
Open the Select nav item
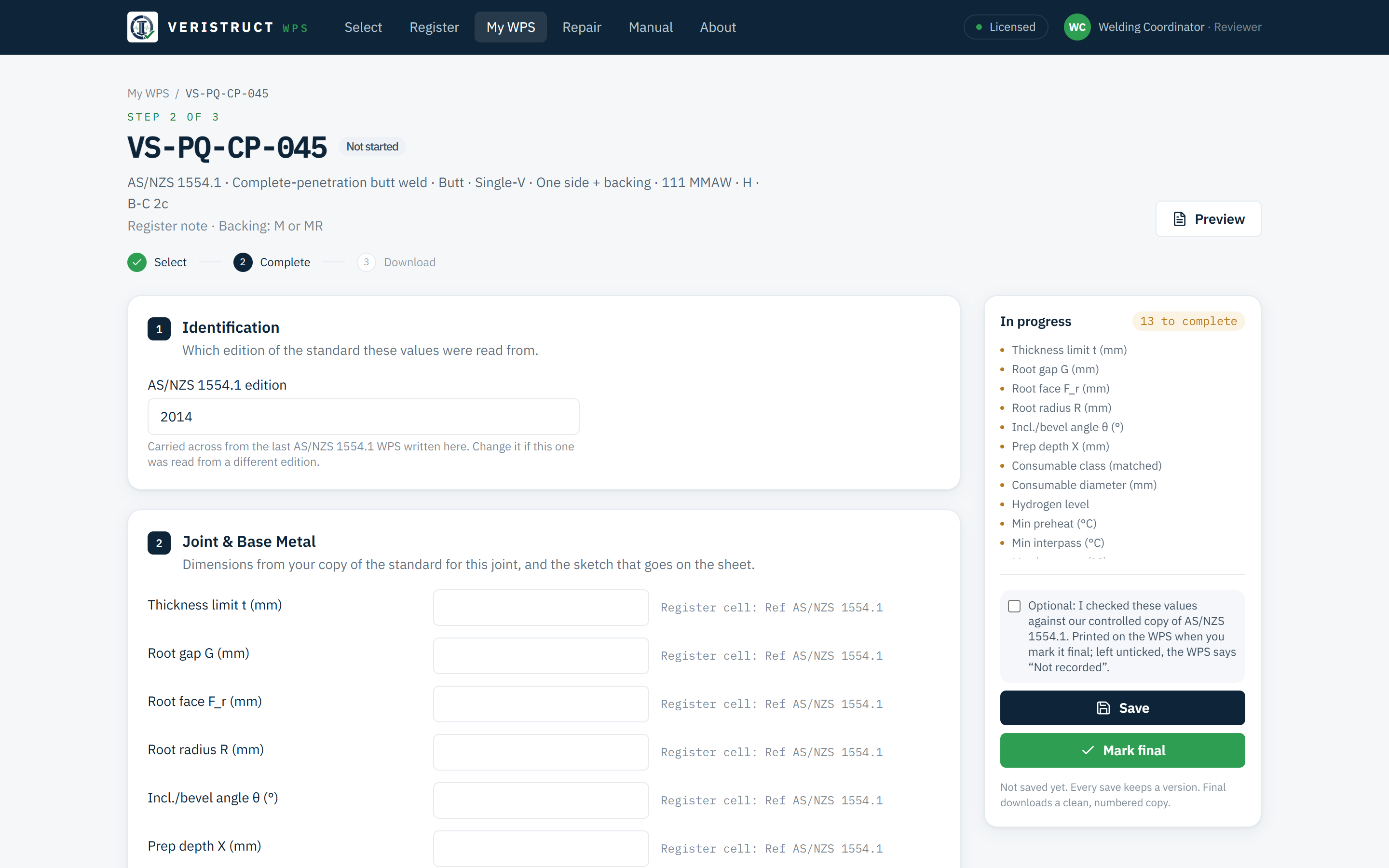[x=363, y=27]
